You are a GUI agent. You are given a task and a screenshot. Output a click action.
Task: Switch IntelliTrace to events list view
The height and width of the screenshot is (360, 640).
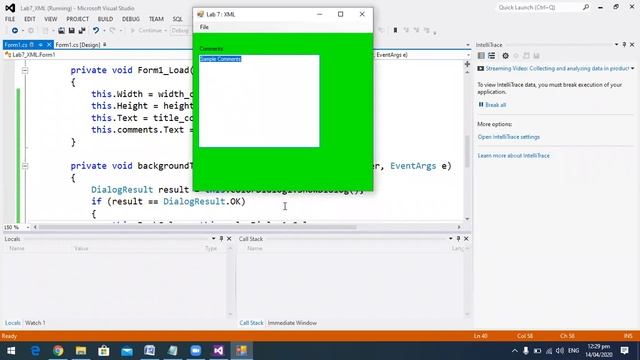pyautogui.click(x=491, y=56)
